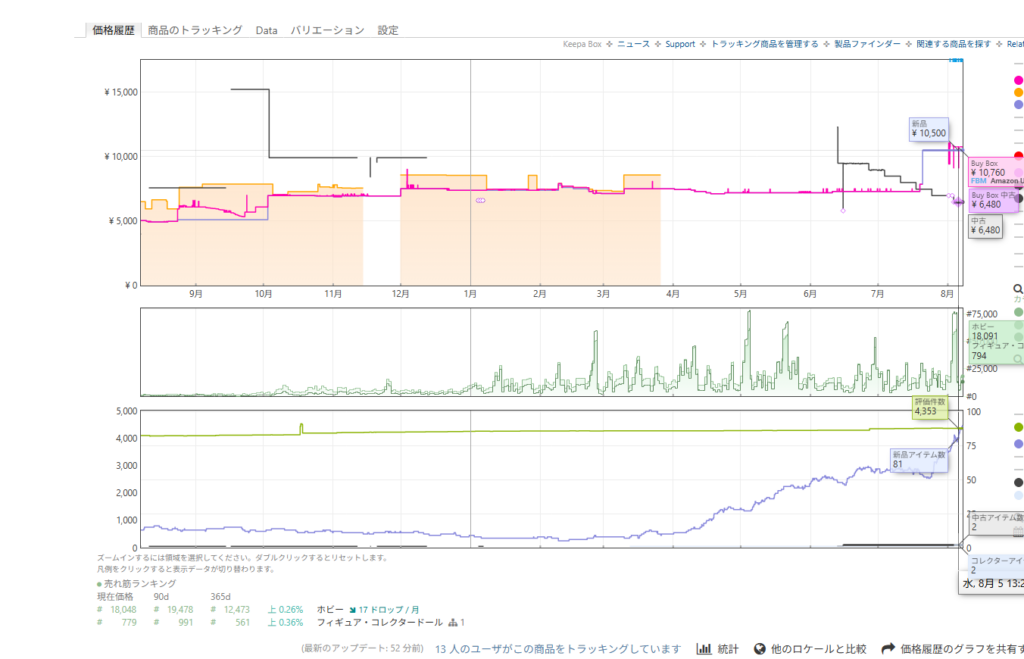Viewport: 1024px width, 659px height.
Task: Click the 上 0.36% value
Action: pos(285,622)
